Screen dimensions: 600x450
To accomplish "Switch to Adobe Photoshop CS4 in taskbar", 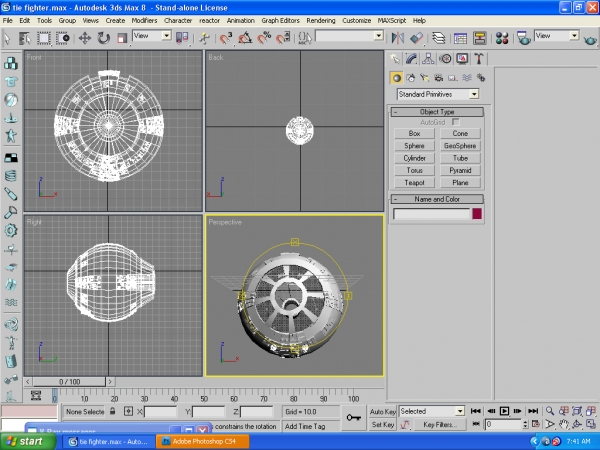I will (203, 442).
